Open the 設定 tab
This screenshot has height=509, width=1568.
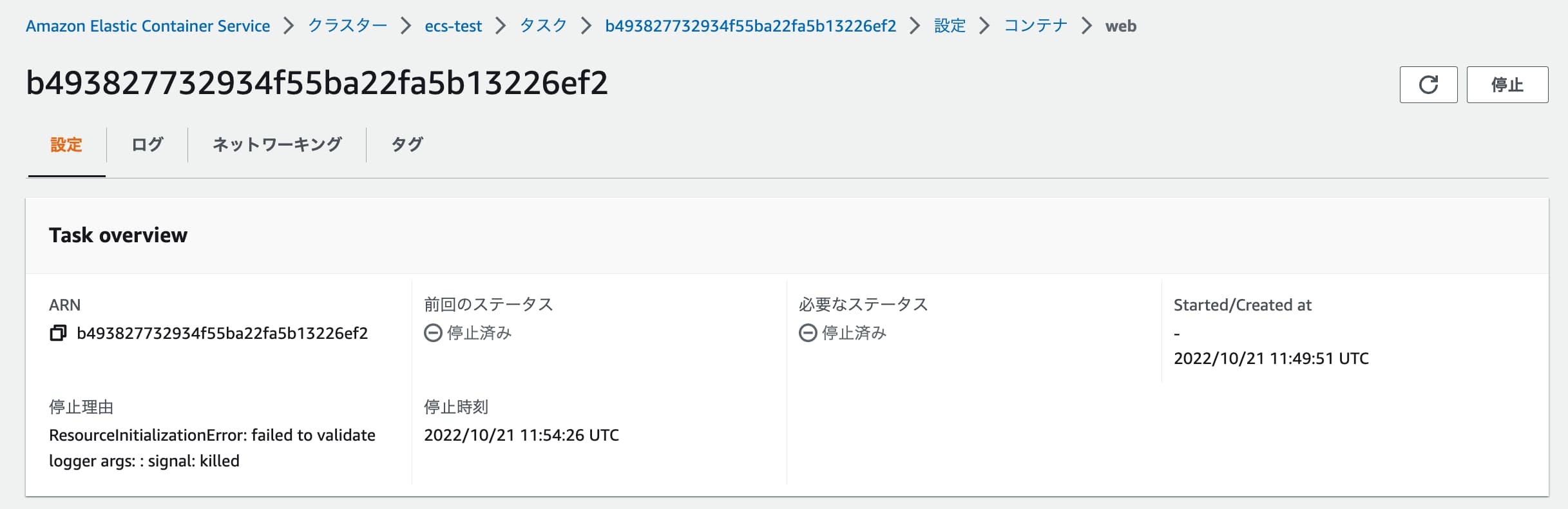click(66, 144)
